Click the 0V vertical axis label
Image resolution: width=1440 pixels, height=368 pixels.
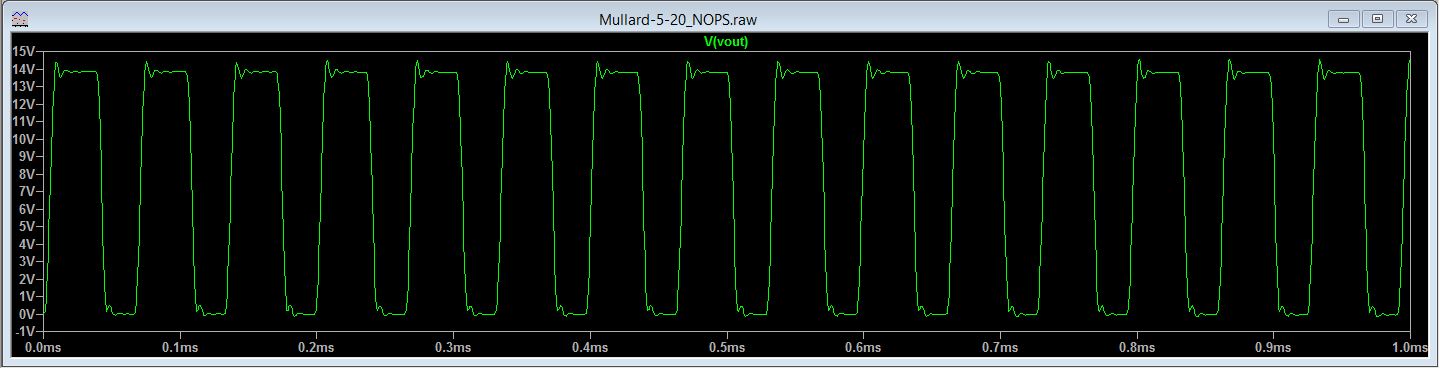pyautogui.click(x=26, y=314)
